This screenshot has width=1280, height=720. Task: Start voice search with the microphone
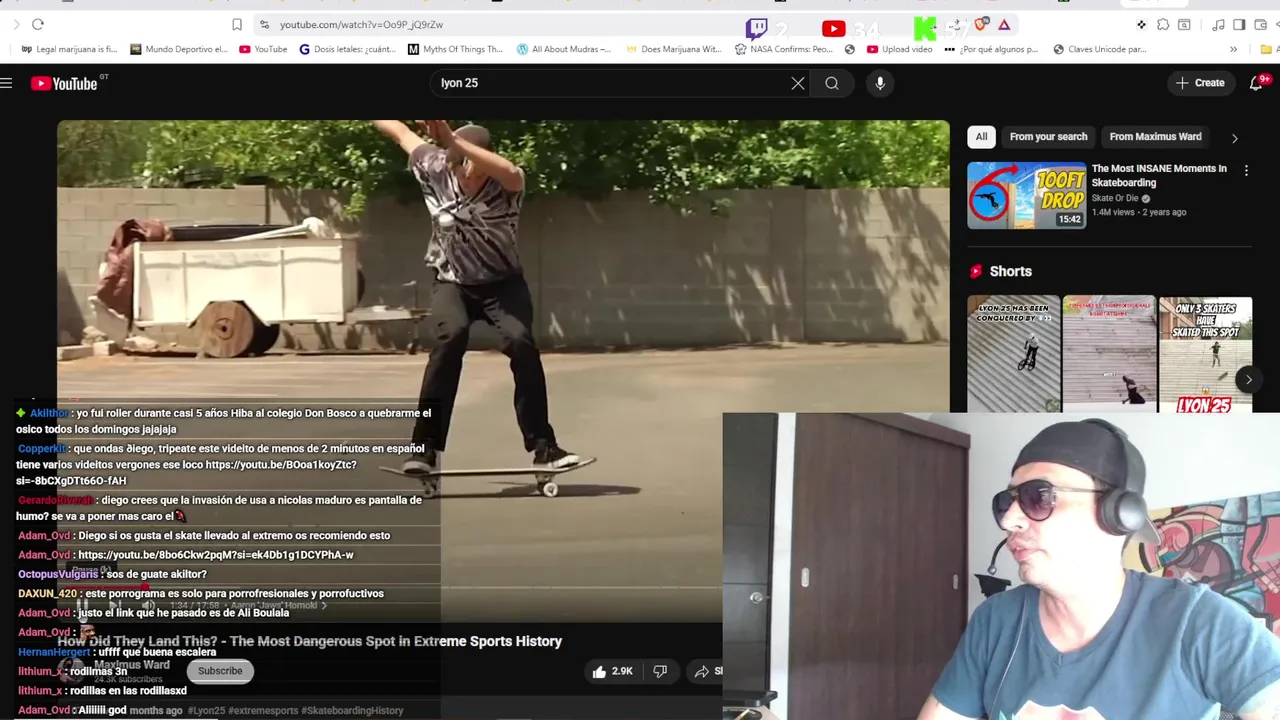coord(880,83)
